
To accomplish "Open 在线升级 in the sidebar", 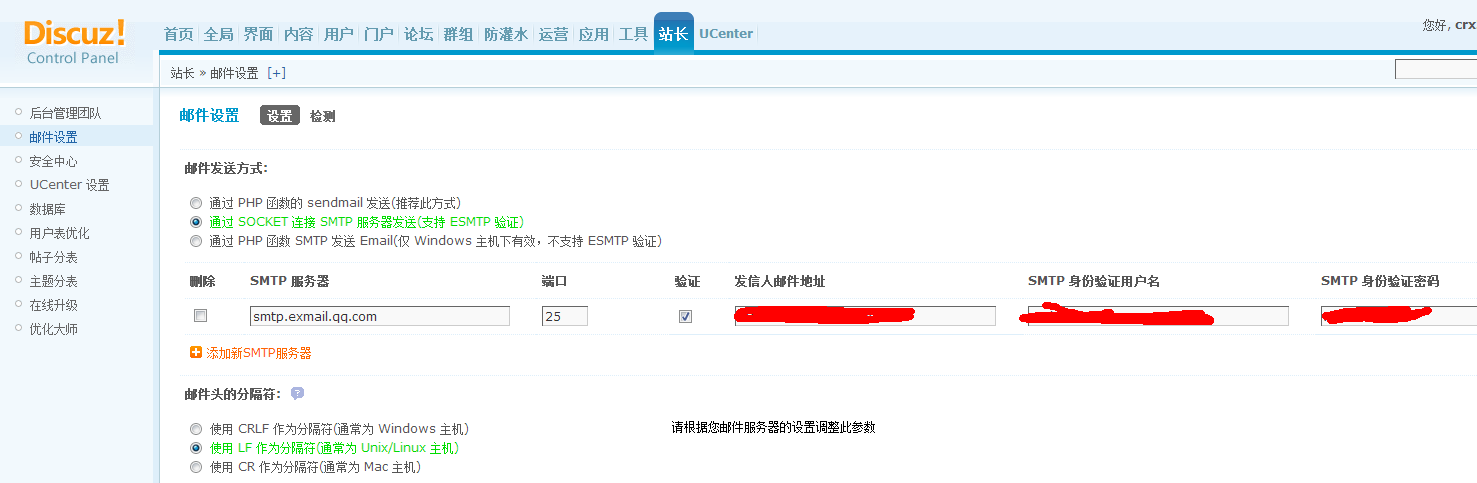I will (53, 305).
